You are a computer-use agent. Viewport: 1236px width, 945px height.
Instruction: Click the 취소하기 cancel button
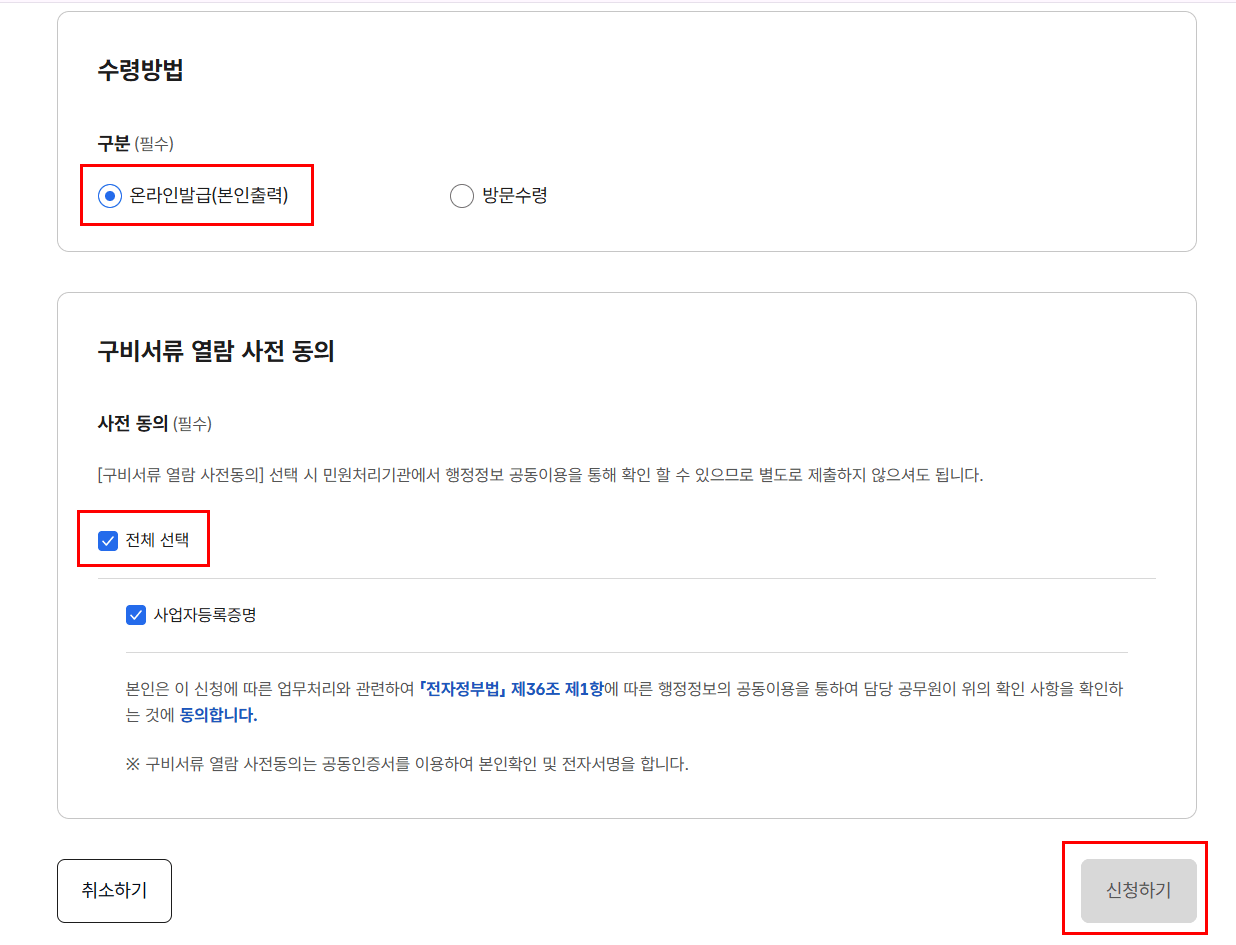(x=114, y=890)
